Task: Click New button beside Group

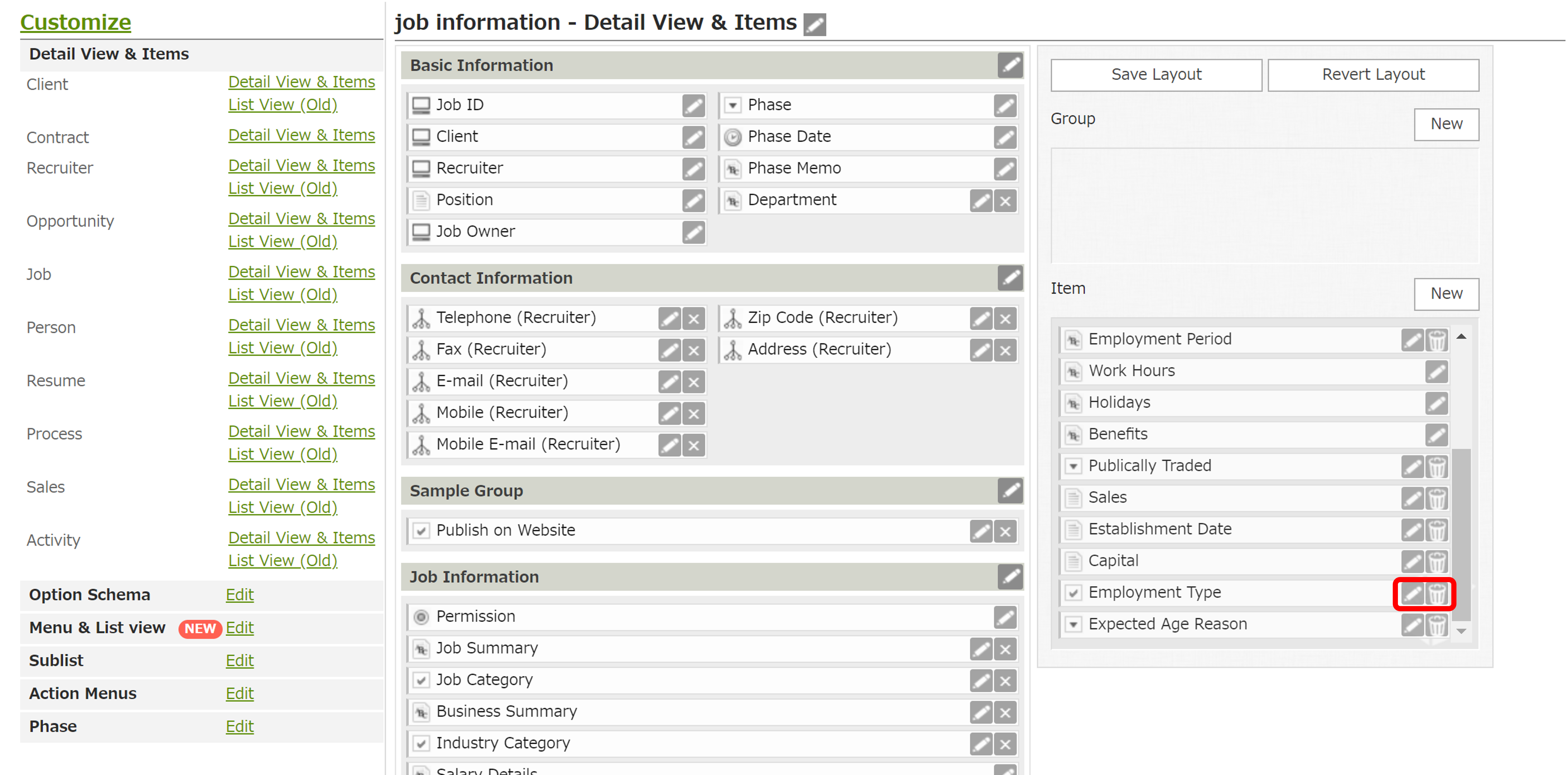Action: click(x=1446, y=124)
